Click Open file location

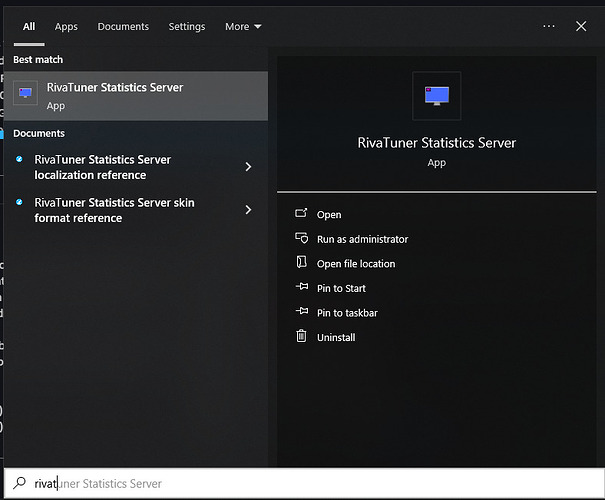pyautogui.click(x=356, y=264)
